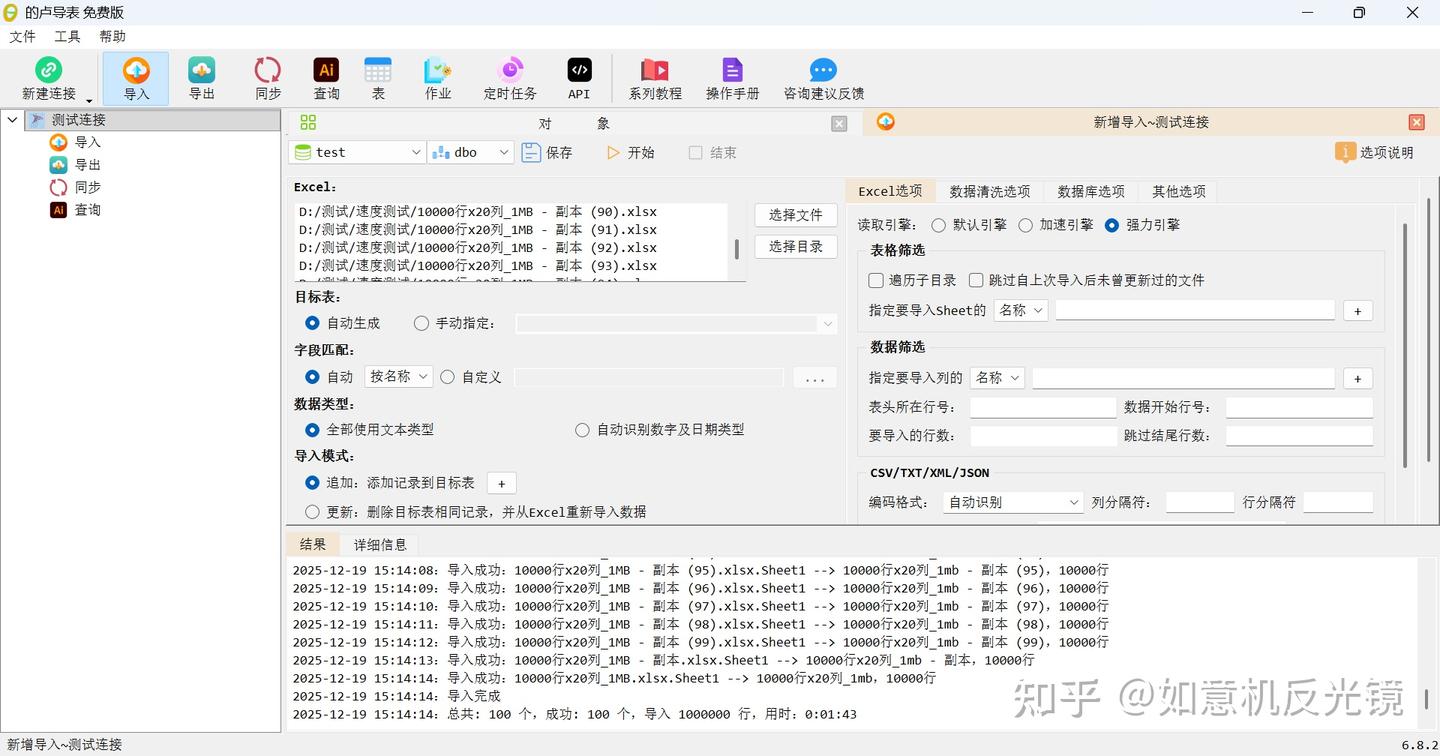
Task: Click the plus button beside Sheet name field
Action: (x=1357, y=311)
